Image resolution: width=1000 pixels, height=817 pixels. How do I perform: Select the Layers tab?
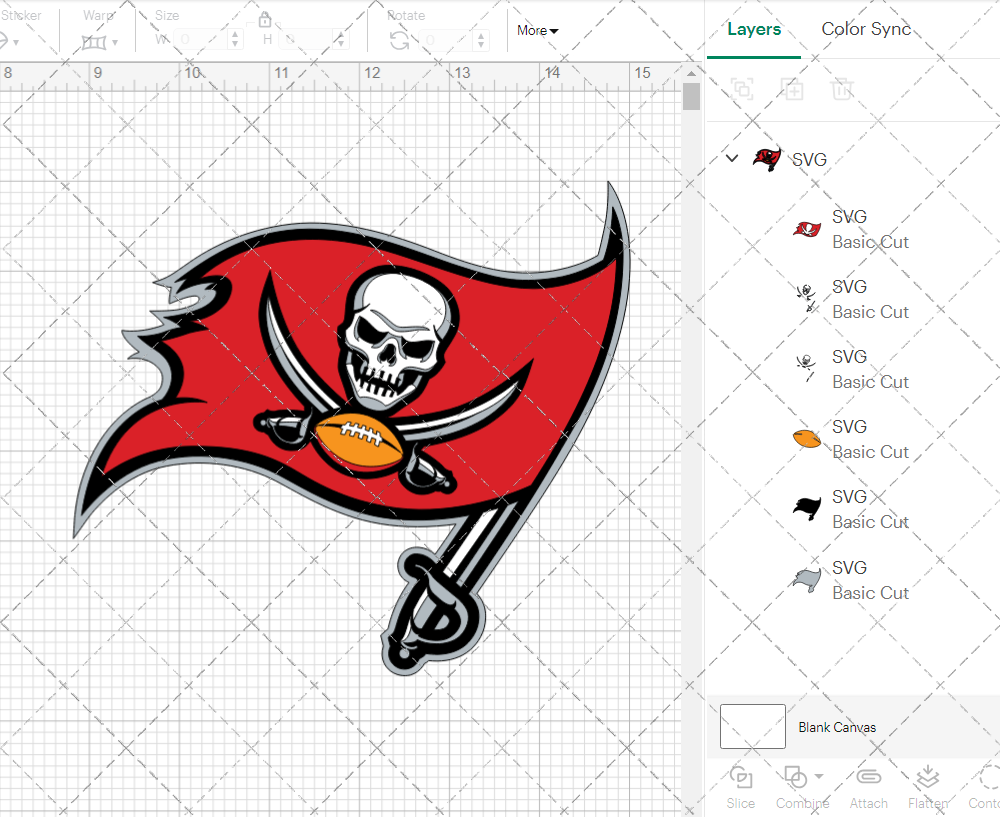pyautogui.click(x=754, y=29)
